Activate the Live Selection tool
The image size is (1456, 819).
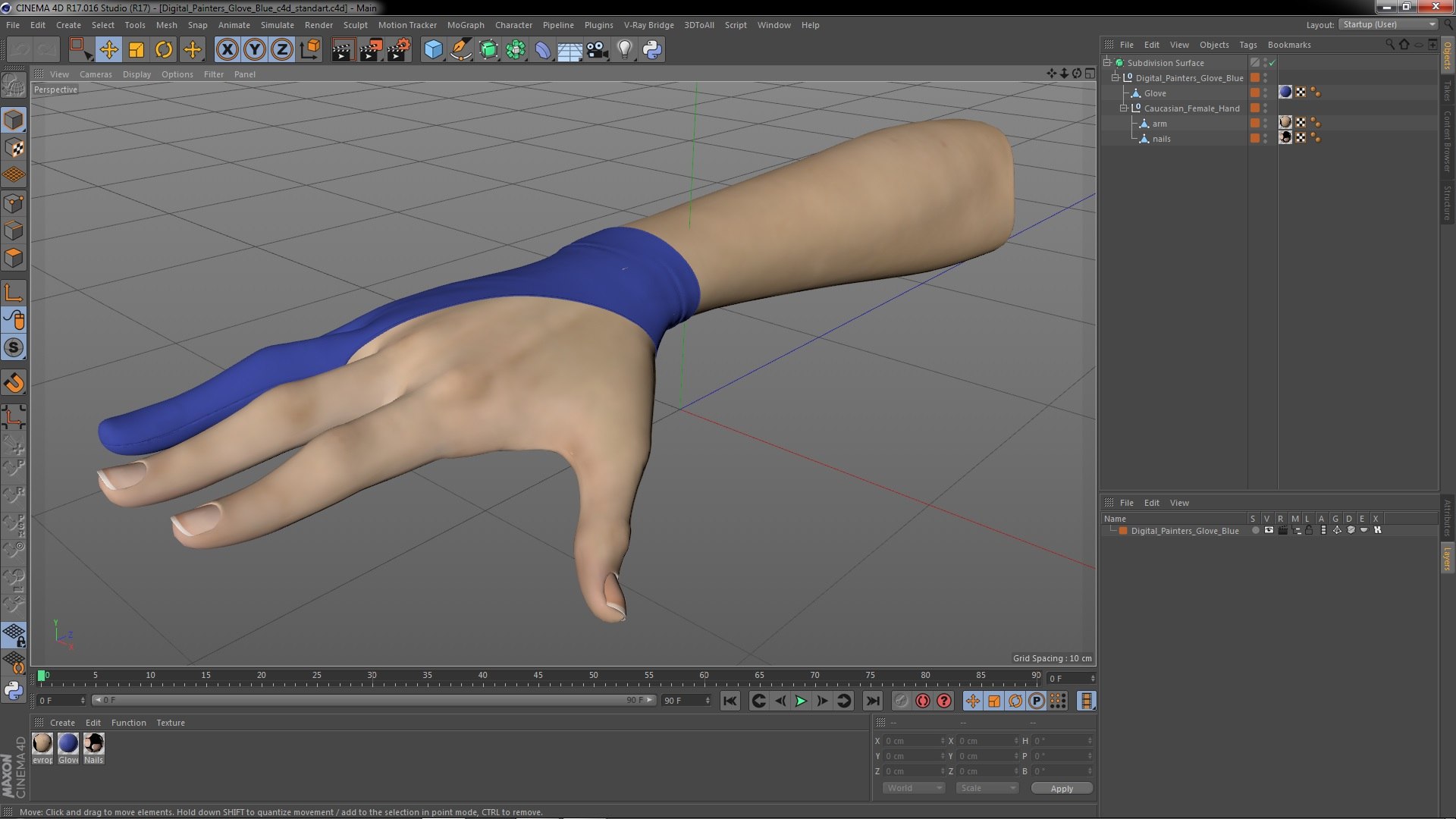[x=80, y=50]
